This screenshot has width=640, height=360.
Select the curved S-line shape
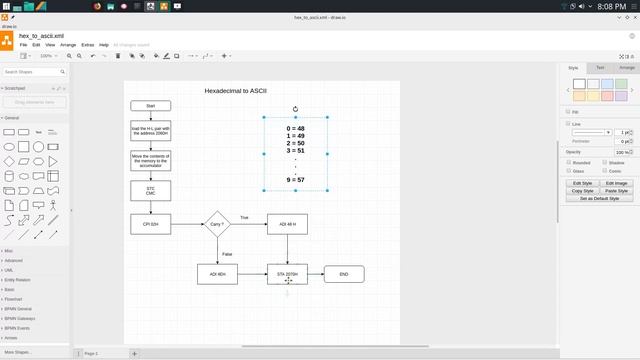pos(9,220)
